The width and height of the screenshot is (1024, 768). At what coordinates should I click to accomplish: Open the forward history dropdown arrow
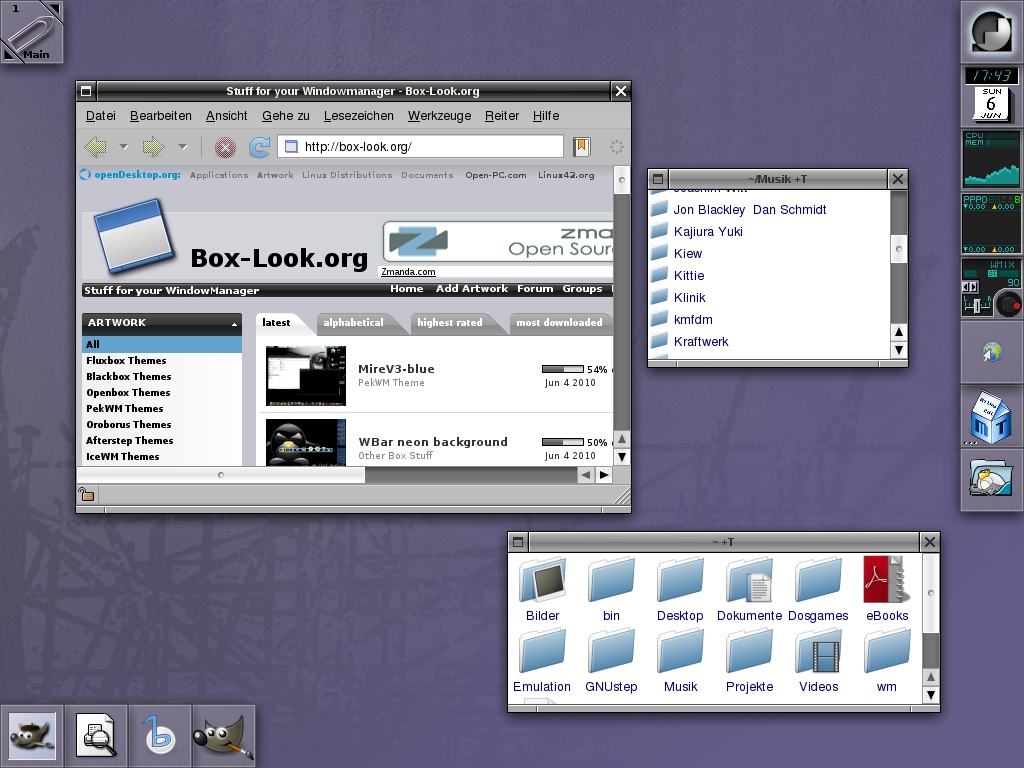[x=183, y=148]
